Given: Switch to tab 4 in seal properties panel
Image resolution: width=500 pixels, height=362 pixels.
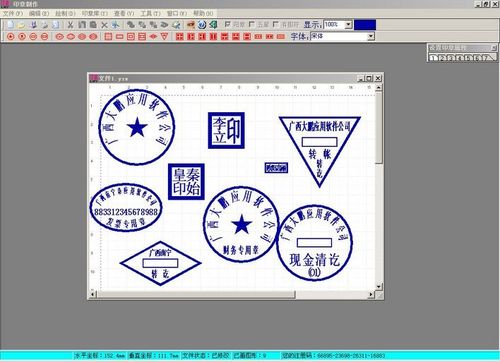Looking at the screenshot, I should point(460,58).
